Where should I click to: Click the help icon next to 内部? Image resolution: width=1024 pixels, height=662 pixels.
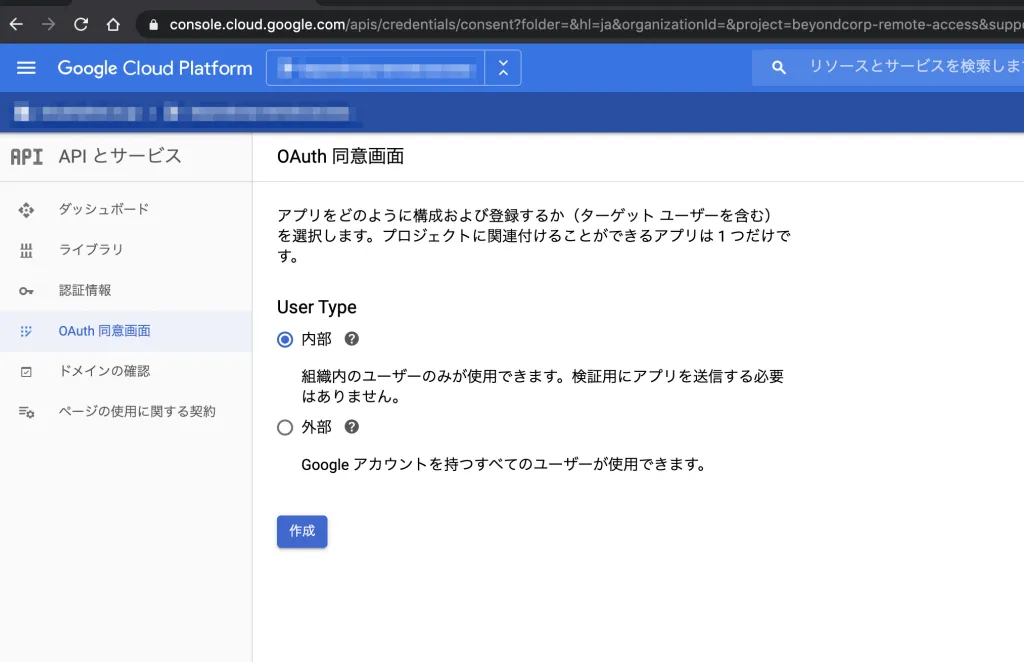pyautogui.click(x=351, y=339)
